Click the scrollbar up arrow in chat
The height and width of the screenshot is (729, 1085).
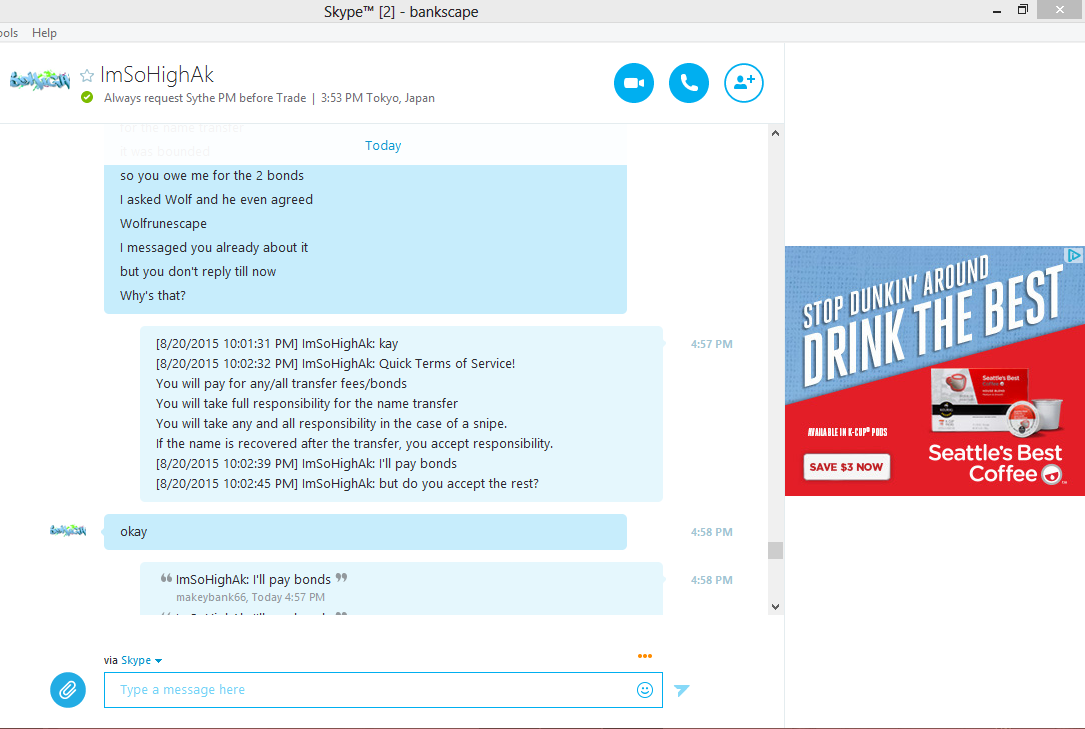pyautogui.click(x=775, y=133)
